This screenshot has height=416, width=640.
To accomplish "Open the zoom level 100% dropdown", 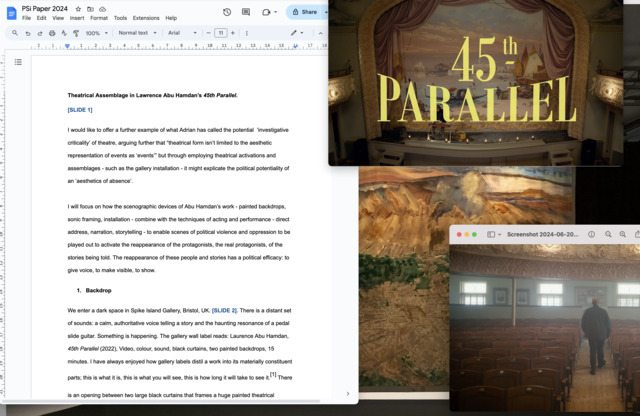I will (x=97, y=33).
